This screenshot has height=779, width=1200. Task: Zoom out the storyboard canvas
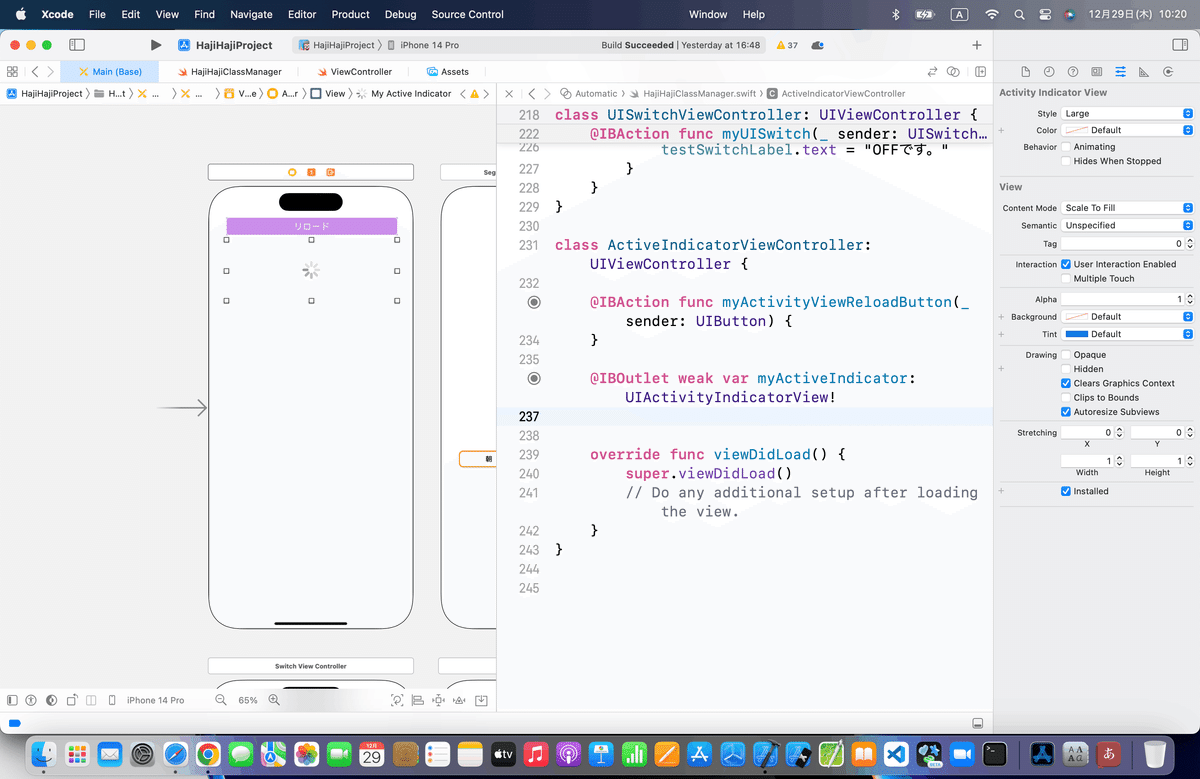tap(221, 701)
